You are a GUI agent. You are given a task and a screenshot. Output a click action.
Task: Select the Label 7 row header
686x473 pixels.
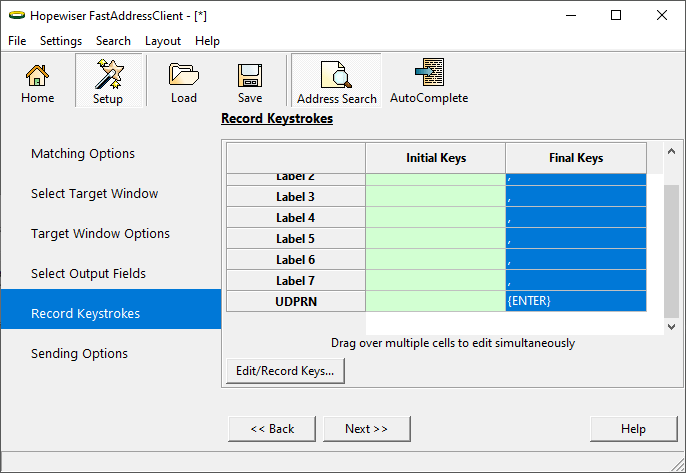[x=296, y=280]
